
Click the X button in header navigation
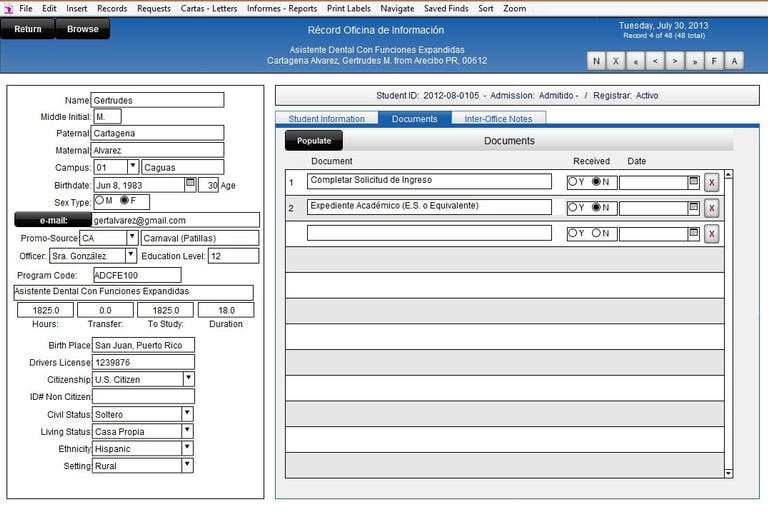[616, 61]
